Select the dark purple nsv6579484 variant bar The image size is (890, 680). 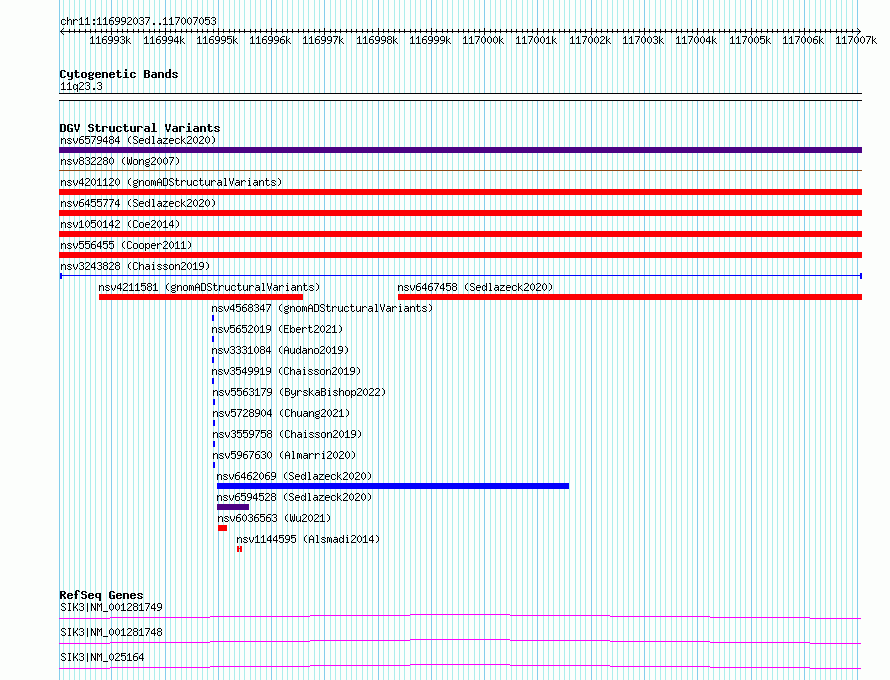(460, 150)
